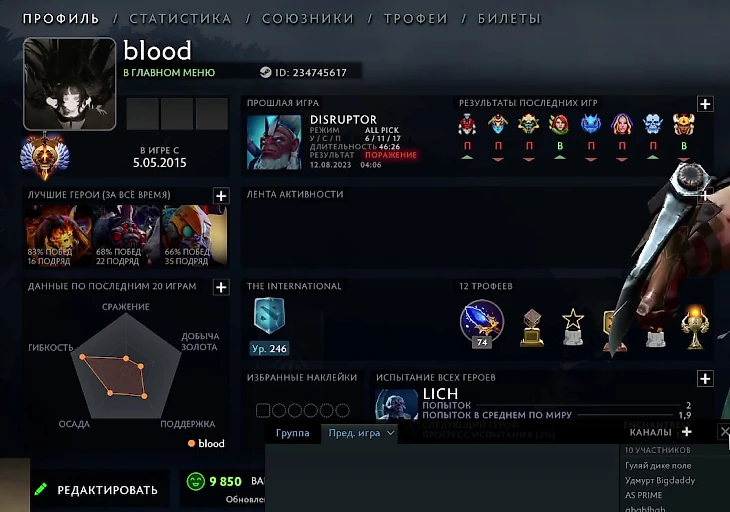Expand last 20 games data panel
This screenshot has height=512, width=730.
(x=221, y=287)
